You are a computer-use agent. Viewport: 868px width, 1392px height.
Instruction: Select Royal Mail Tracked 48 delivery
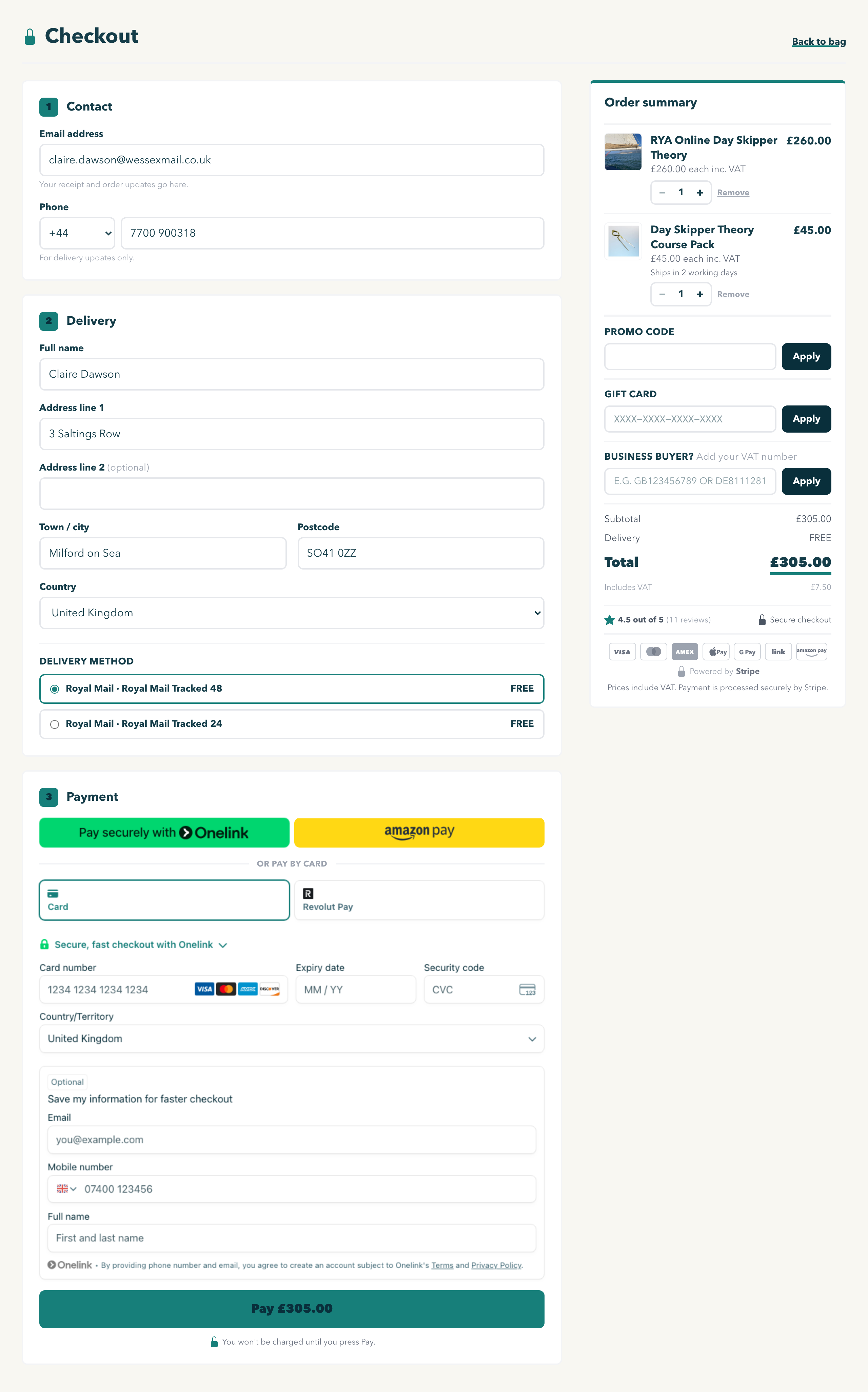tap(292, 689)
